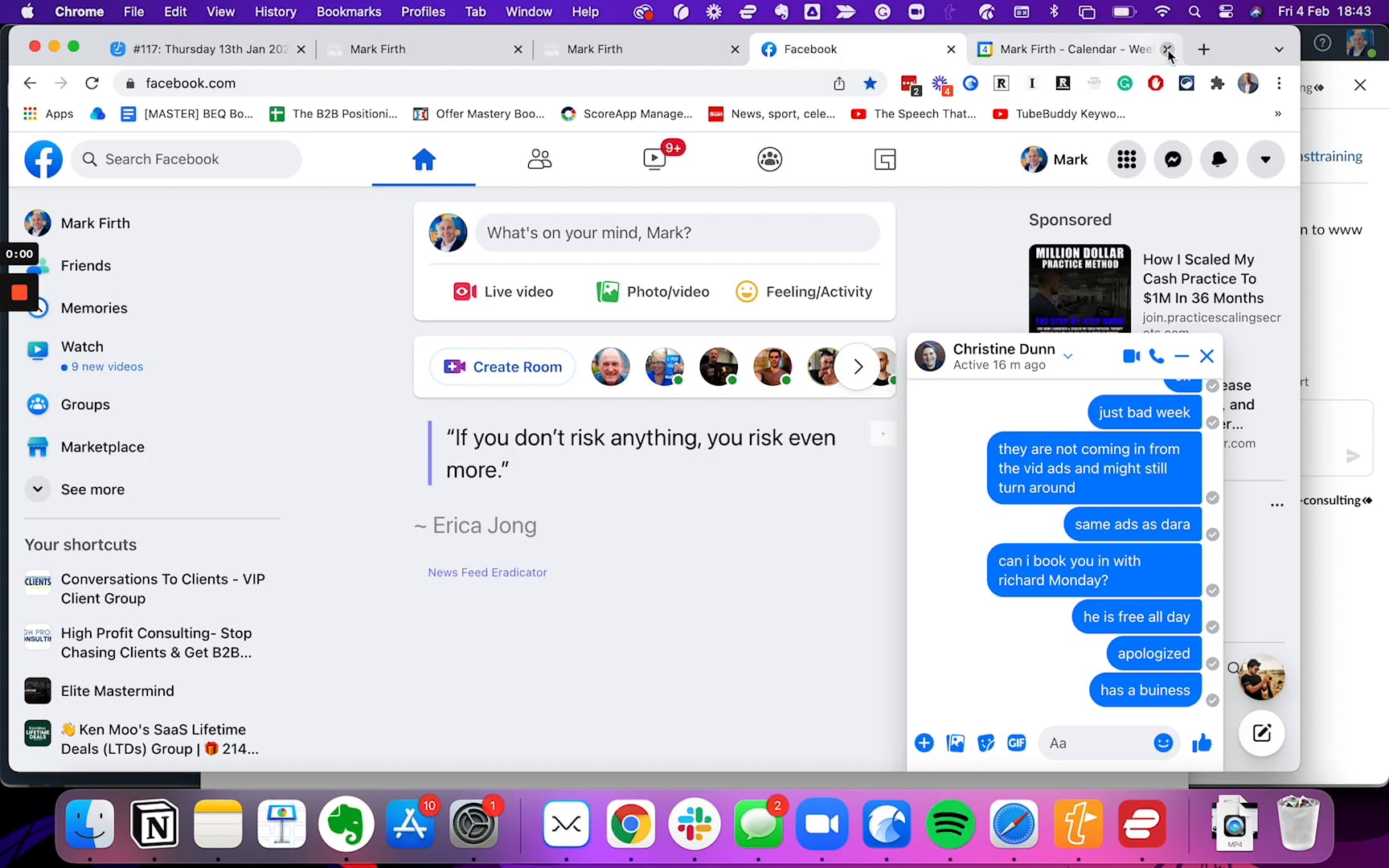This screenshot has width=1389, height=868.
Task: Start a voice call with Christine Dunn
Action: point(1157,356)
